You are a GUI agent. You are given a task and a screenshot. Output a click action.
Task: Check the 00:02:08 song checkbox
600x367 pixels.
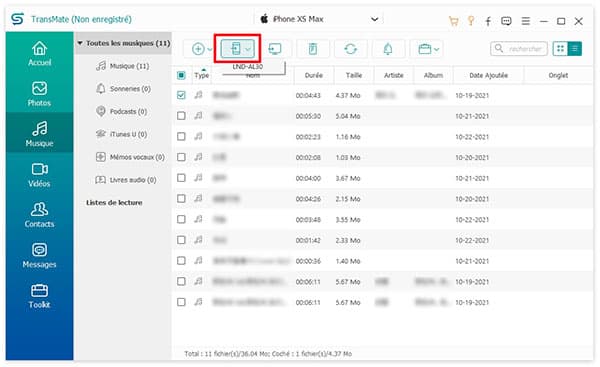[x=181, y=157]
